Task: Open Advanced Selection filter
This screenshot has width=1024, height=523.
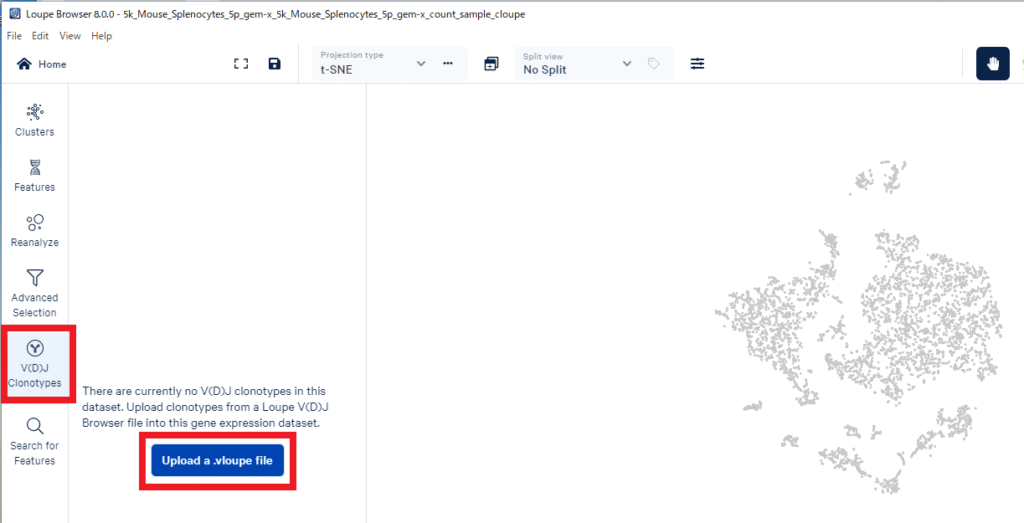Action: point(34,291)
